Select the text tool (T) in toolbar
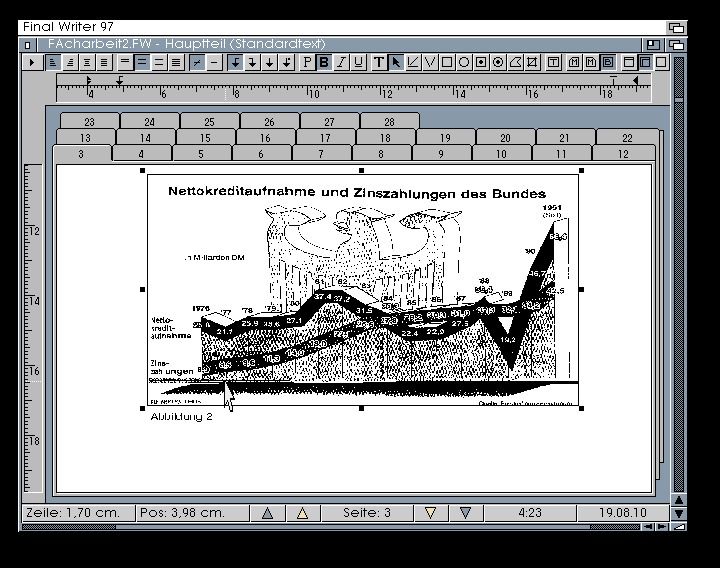Image resolution: width=720 pixels, height=568 pixels. click(x=379, y=62)
